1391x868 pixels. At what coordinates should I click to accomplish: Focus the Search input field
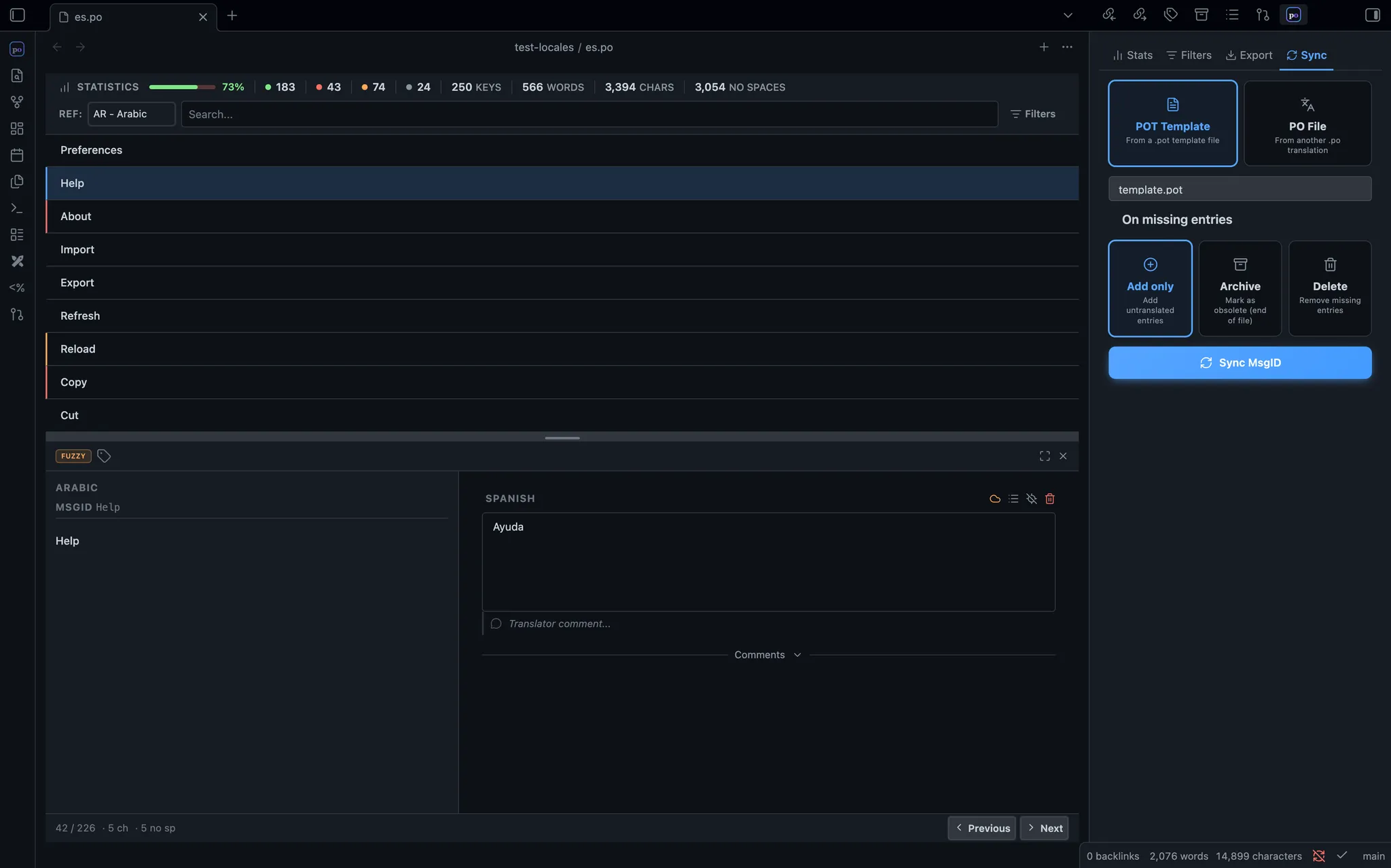pos(589,114)
